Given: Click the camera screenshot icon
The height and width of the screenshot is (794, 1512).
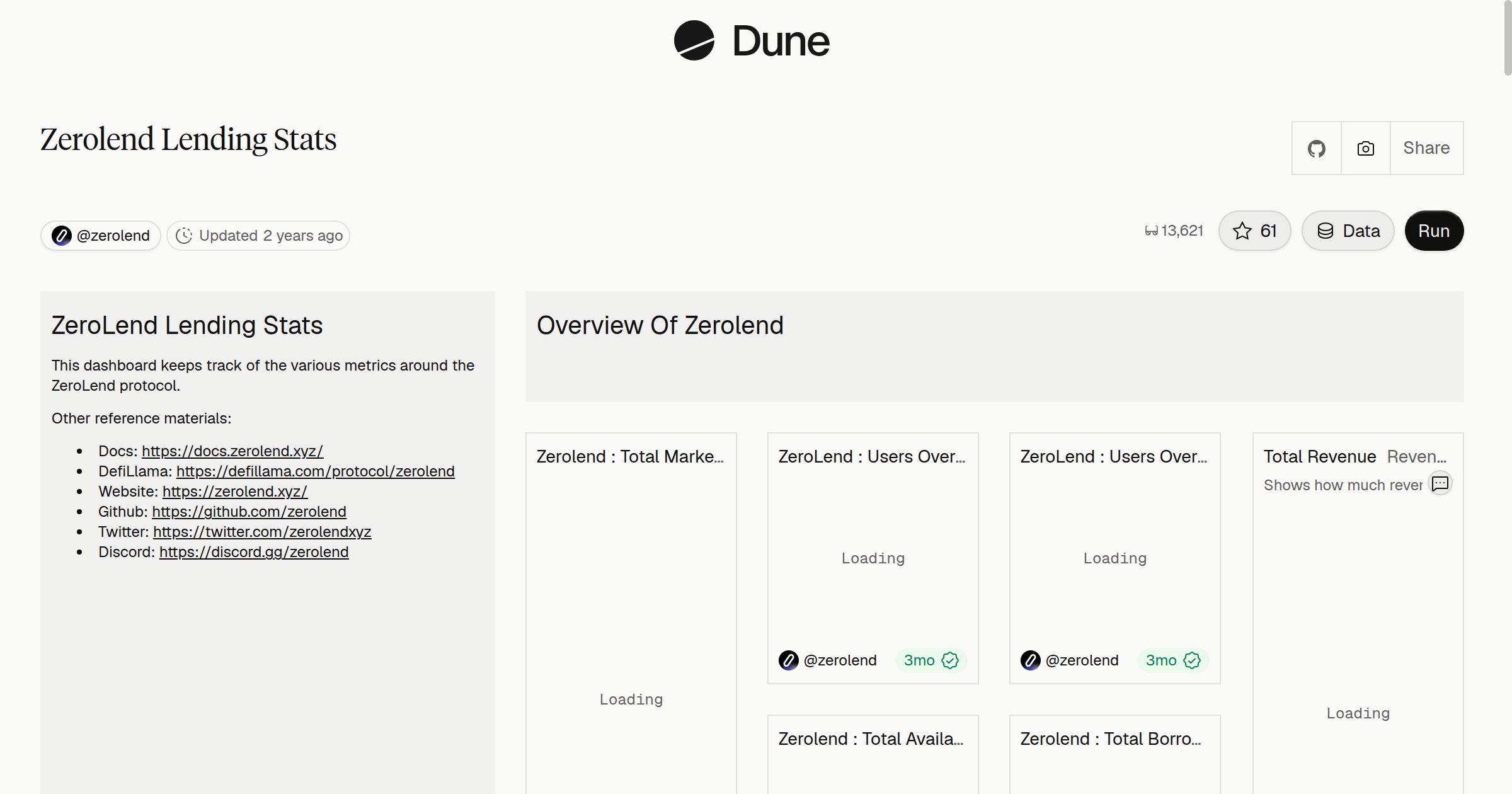Looking at the screenshot, I should tap(1366, 148).
